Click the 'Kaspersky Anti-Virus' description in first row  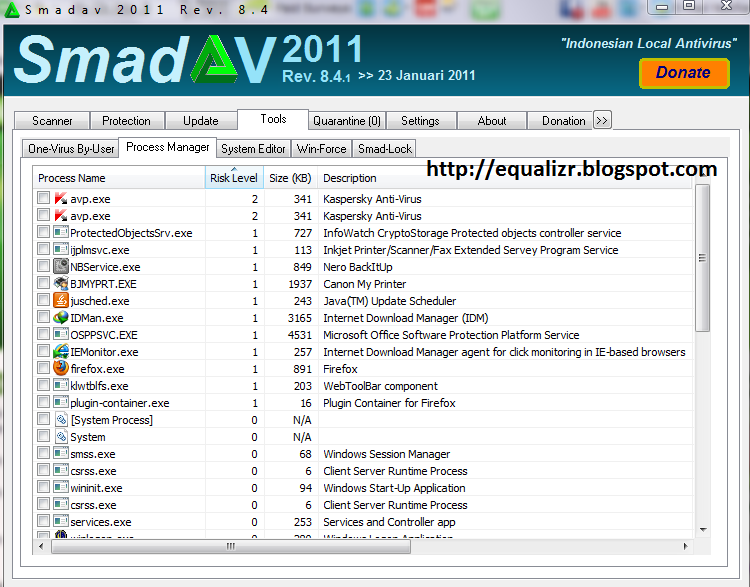(372, 199)
